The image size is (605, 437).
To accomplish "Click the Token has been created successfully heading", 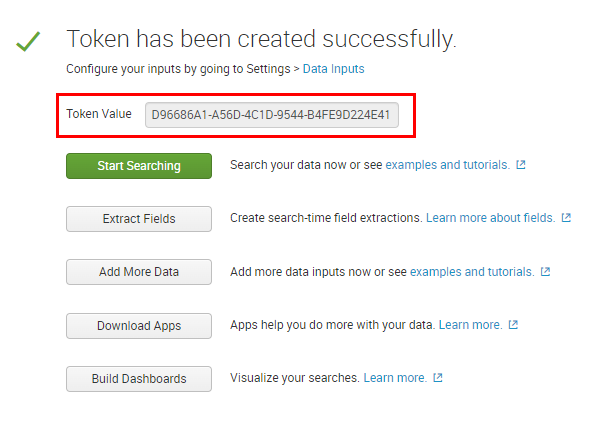I will (x=261, y=39).
